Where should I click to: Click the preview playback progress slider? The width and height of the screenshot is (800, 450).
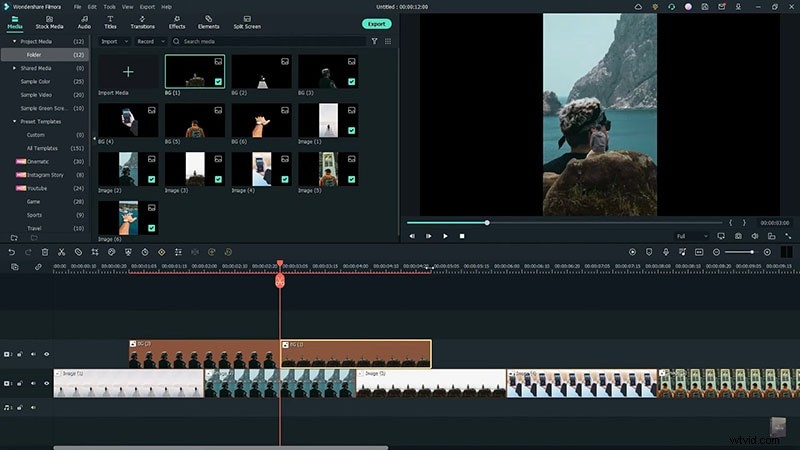564,223
